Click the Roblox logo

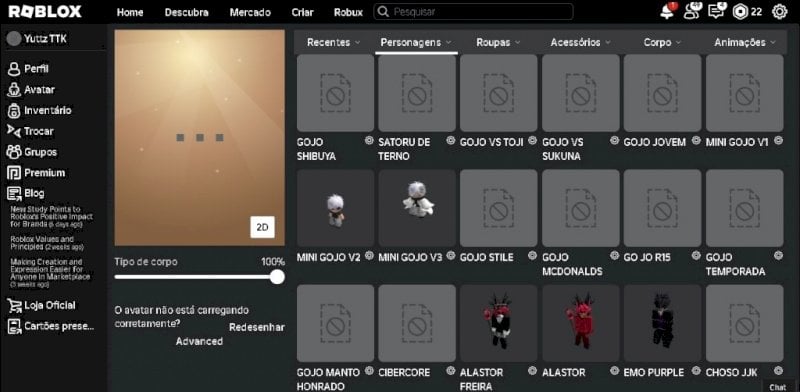45,12
